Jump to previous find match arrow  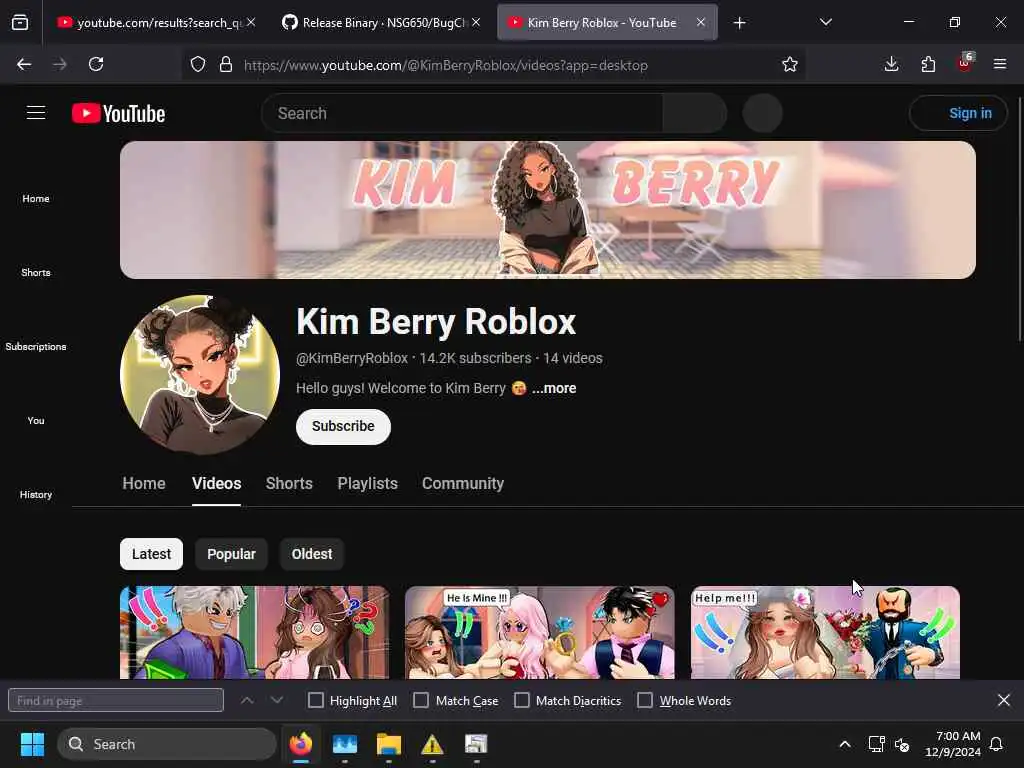(247, 700)
